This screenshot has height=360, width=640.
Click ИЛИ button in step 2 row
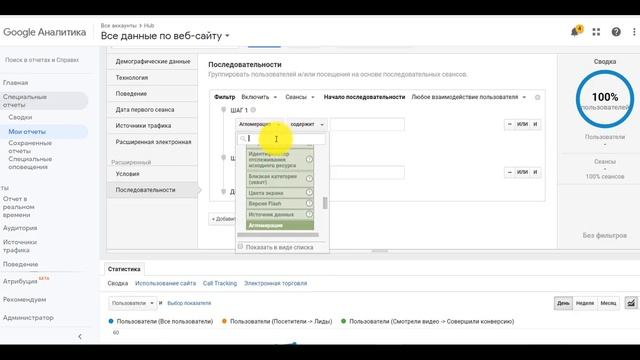522,172
